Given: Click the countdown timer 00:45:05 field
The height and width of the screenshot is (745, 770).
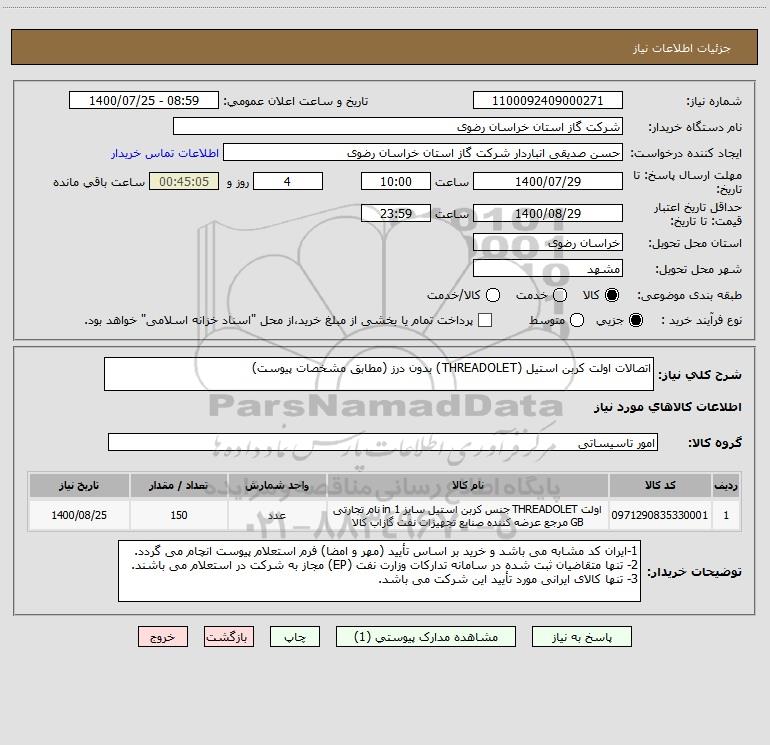Looking at the screenshot, I should [184, 181].
